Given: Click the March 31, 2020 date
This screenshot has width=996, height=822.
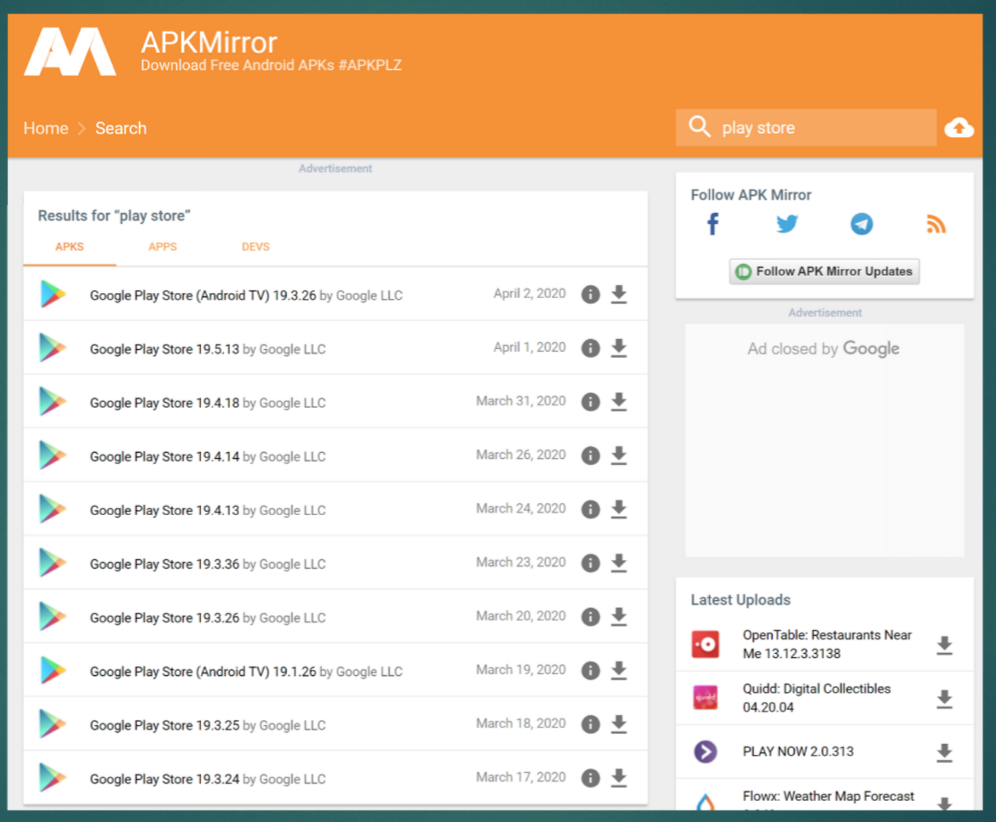Looking at the screenshot, I should [x=521, y=401].
